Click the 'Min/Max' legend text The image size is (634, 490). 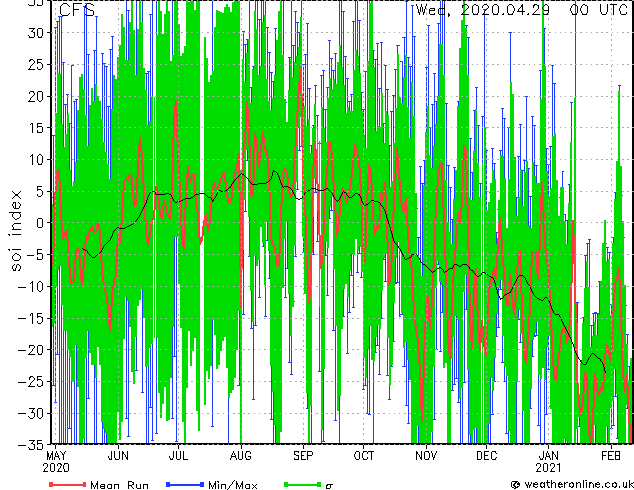pos(232,485)
